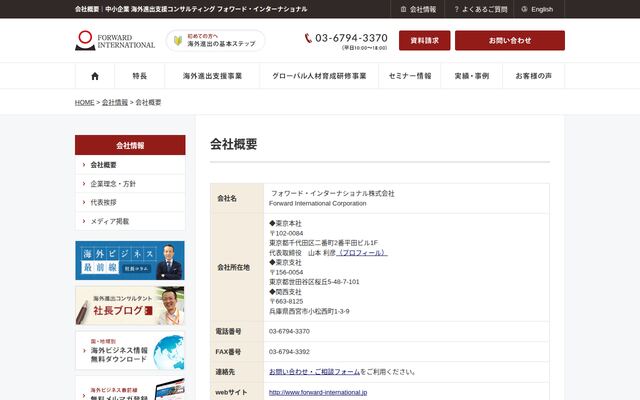This screenshot has height=400, width=640.
Task: Click the globe icon beside English
Action: pyautogui.click(x=524, y=9)
